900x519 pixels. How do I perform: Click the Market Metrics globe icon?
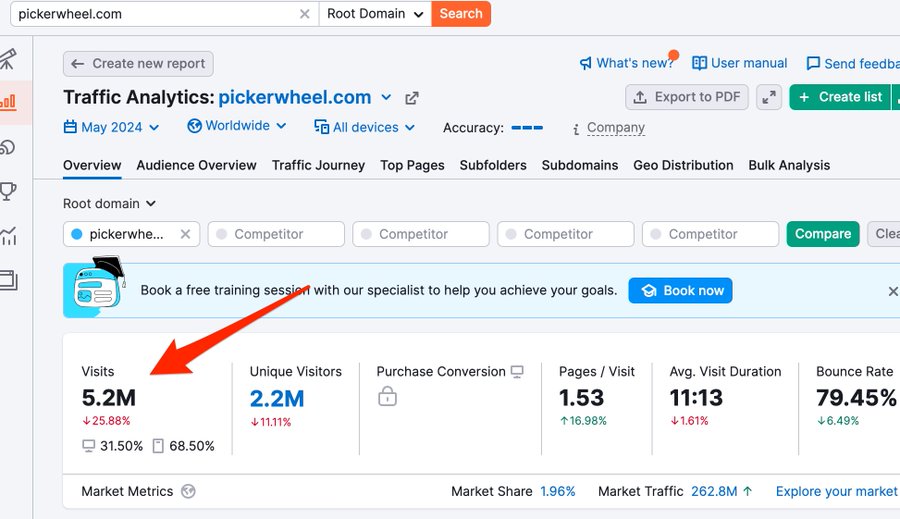click(188, 491)
